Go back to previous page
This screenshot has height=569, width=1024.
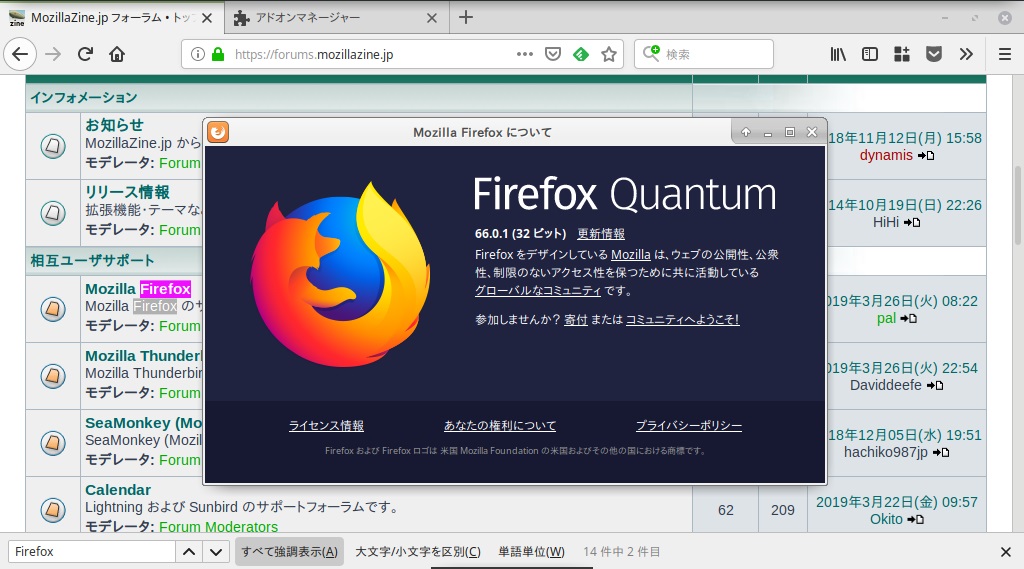click(20, 54)
